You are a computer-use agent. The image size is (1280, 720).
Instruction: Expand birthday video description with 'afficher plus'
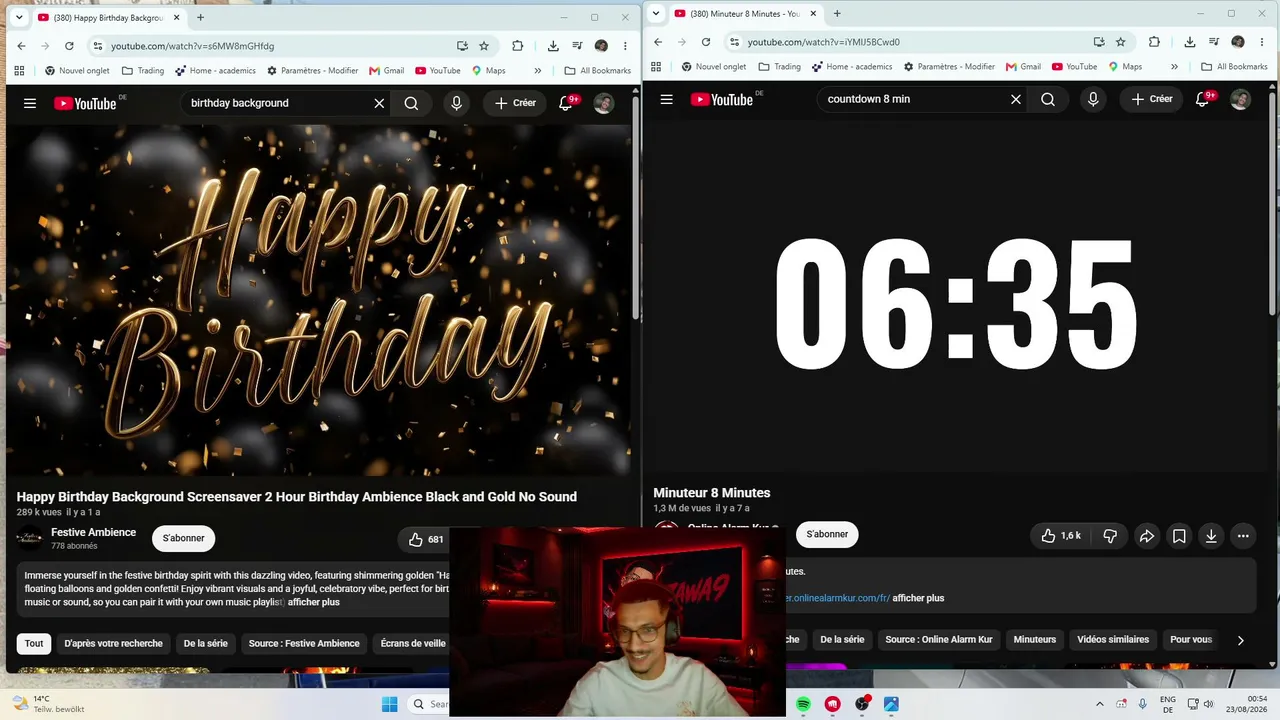tap(314, 602)
